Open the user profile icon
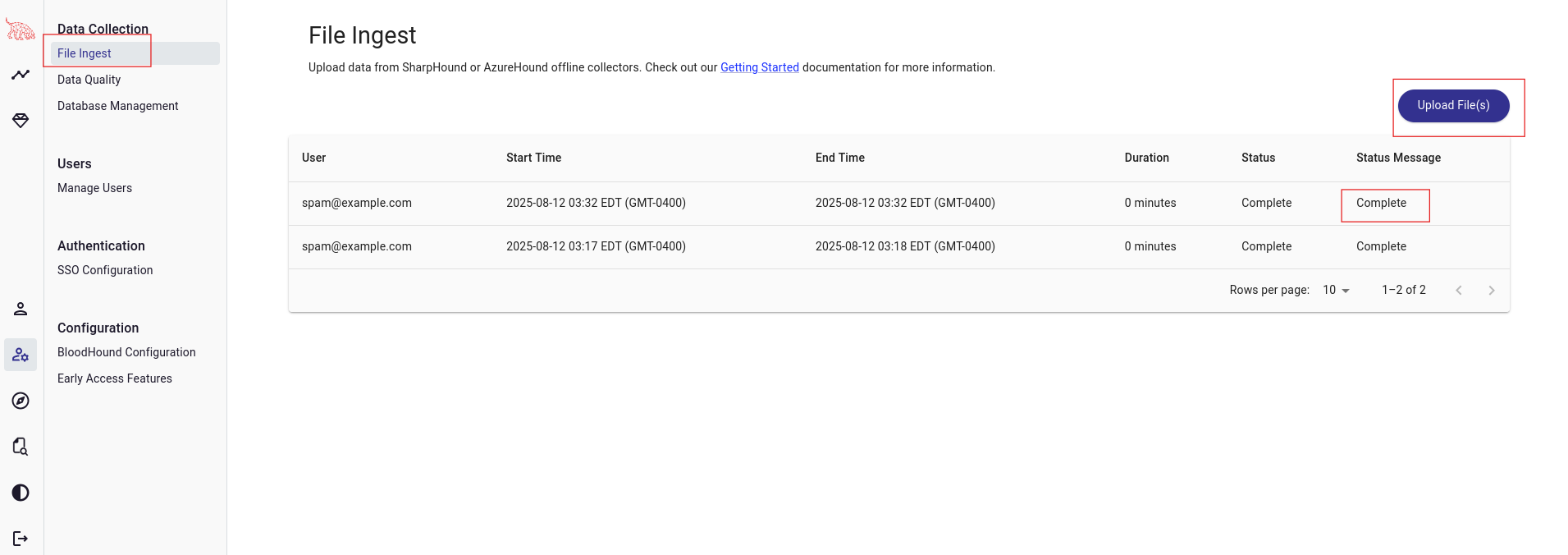The width and height of the screenshot is (1568, 555). click(21, 309)
